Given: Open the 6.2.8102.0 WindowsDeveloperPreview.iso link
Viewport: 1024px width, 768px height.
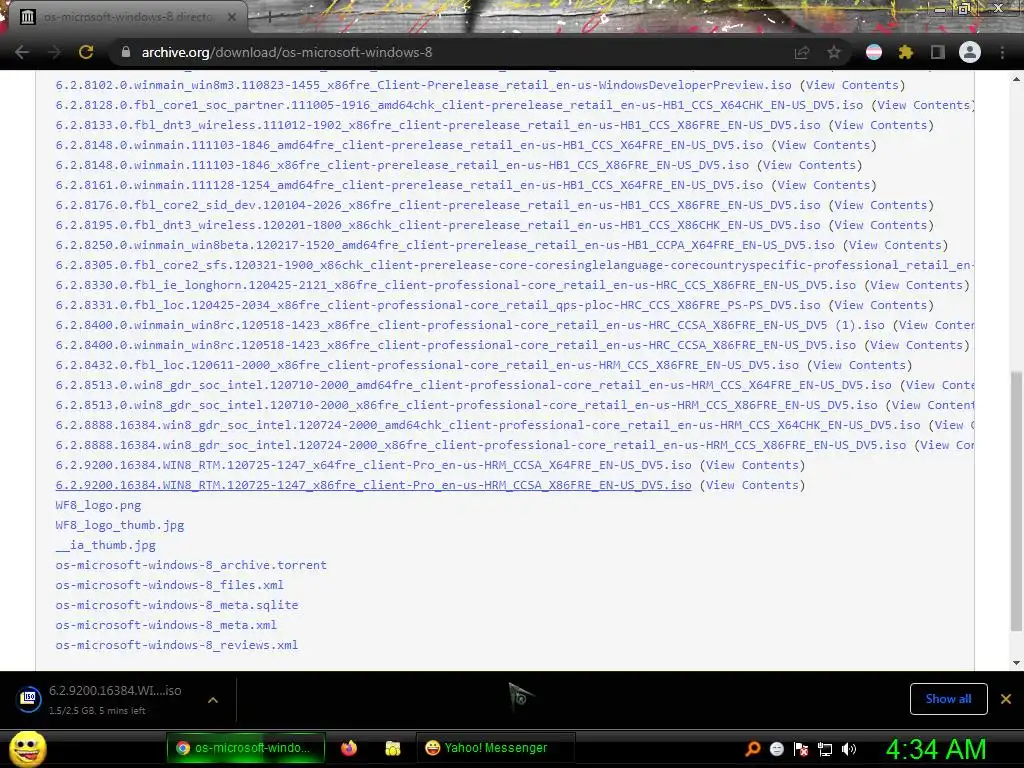Looking at the screenshot, I should (x=423, y=85).
